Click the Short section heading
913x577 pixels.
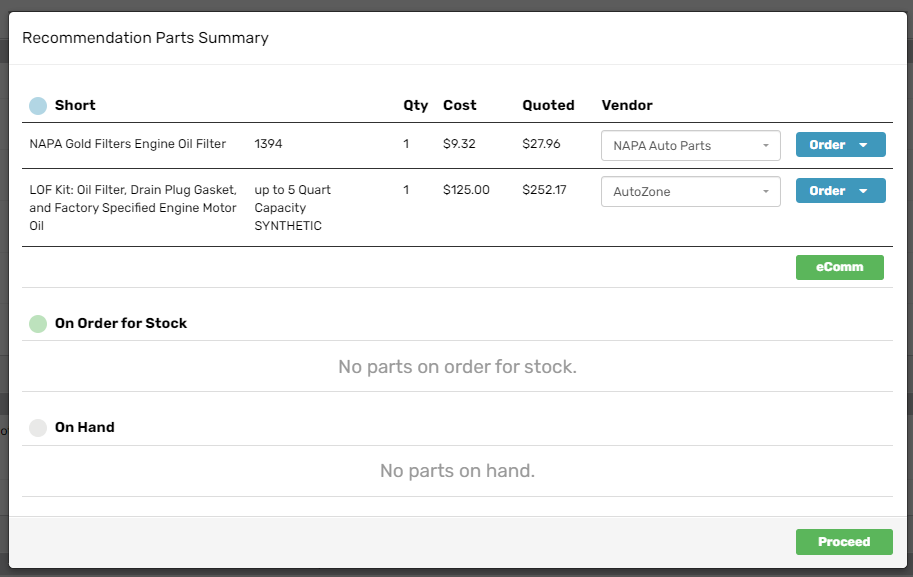[75, 105]
